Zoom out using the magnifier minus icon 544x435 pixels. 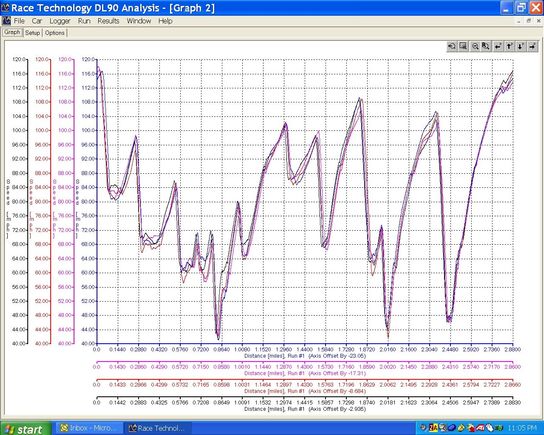[x=475, y=46]
